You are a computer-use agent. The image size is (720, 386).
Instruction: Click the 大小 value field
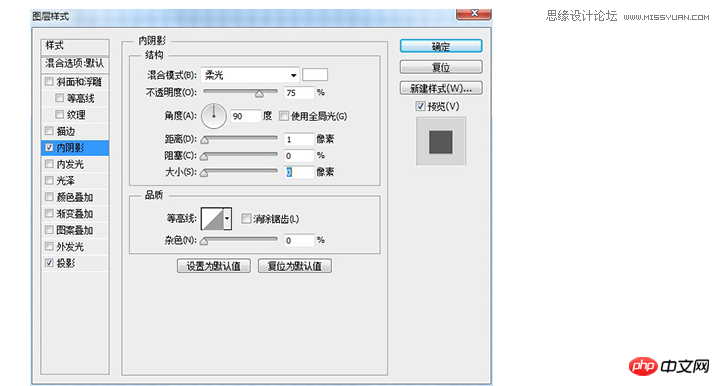pos(299,172)
